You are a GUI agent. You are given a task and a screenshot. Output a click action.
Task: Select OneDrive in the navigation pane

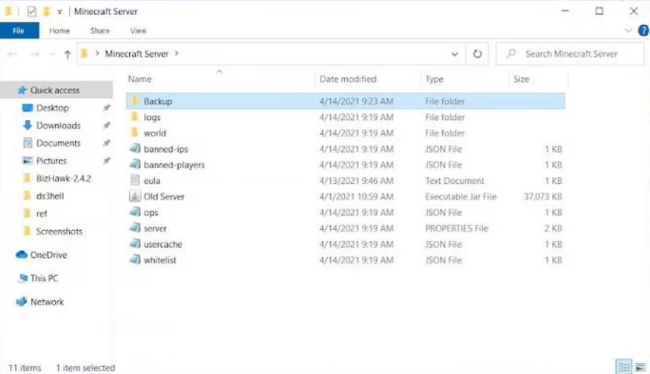click(48, 255)
